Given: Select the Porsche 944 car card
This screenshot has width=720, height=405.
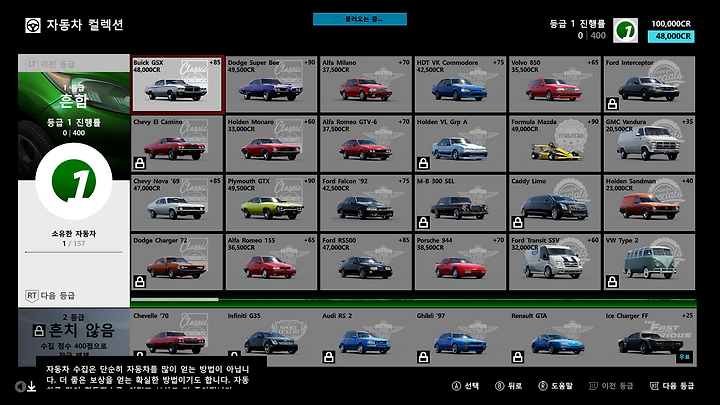Looking at the screenshot, I should pos(460,263).
